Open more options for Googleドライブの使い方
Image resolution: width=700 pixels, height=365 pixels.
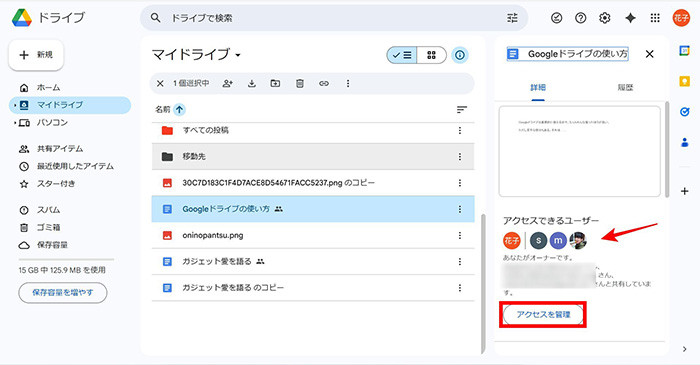coord(460,209)
